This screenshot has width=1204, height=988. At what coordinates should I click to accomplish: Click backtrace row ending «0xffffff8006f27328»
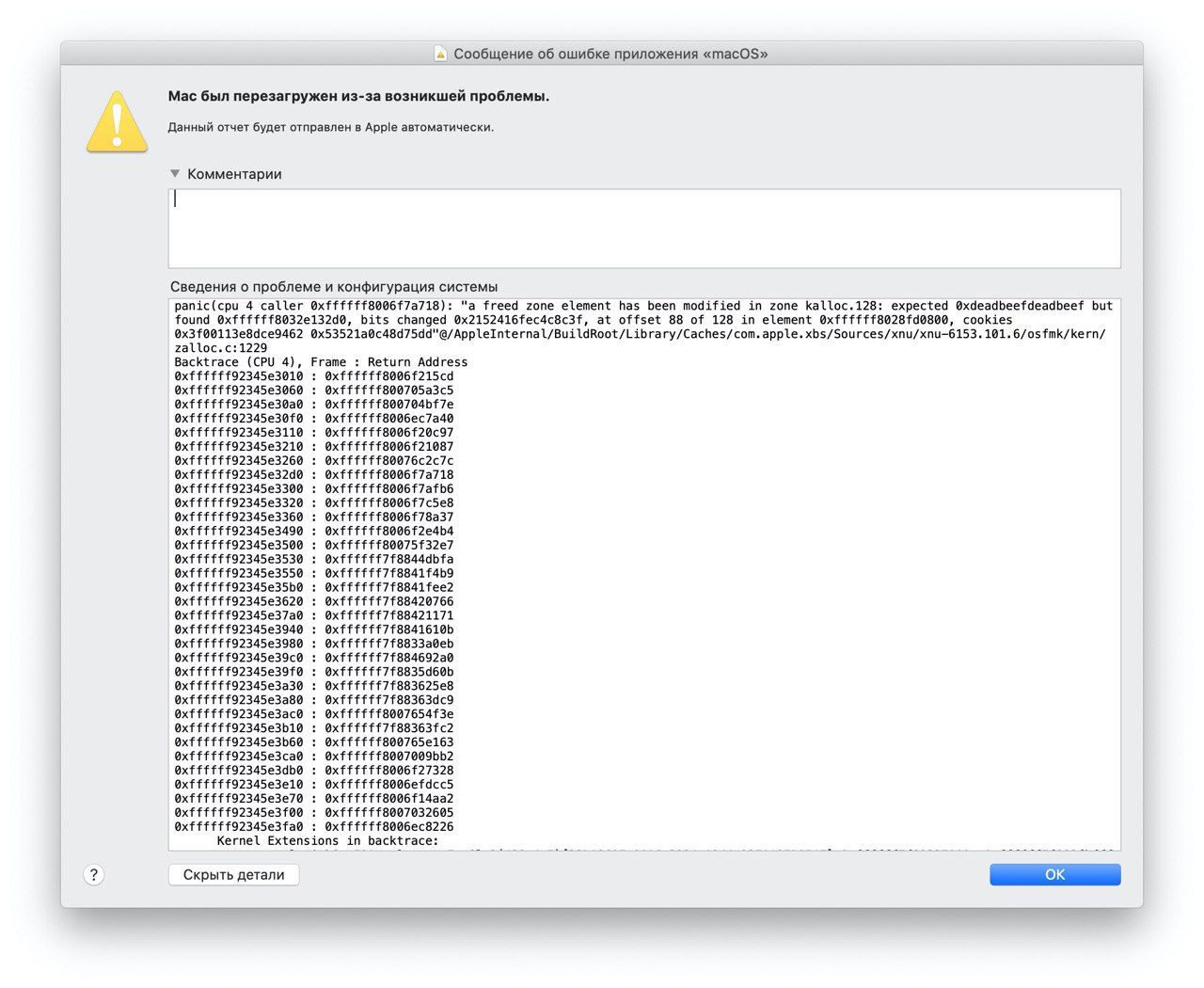(x=314, y=771)
